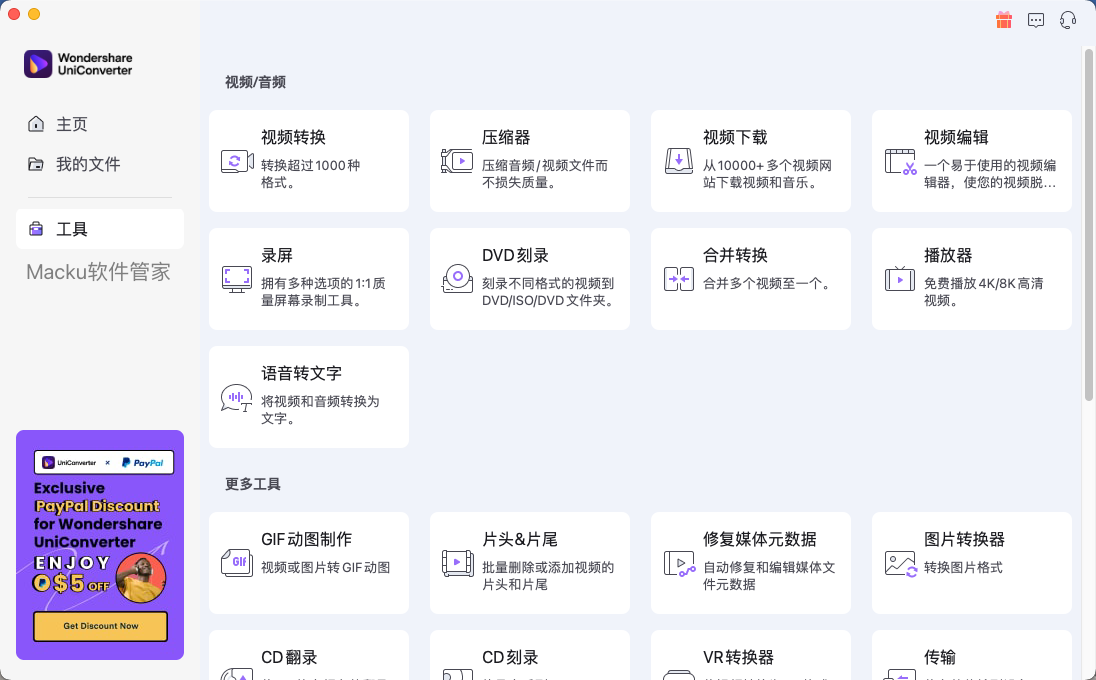Screen dimensions: 1096x680
Task: Click the Wondershare UniConverter logo
Action: pos(78,64)
